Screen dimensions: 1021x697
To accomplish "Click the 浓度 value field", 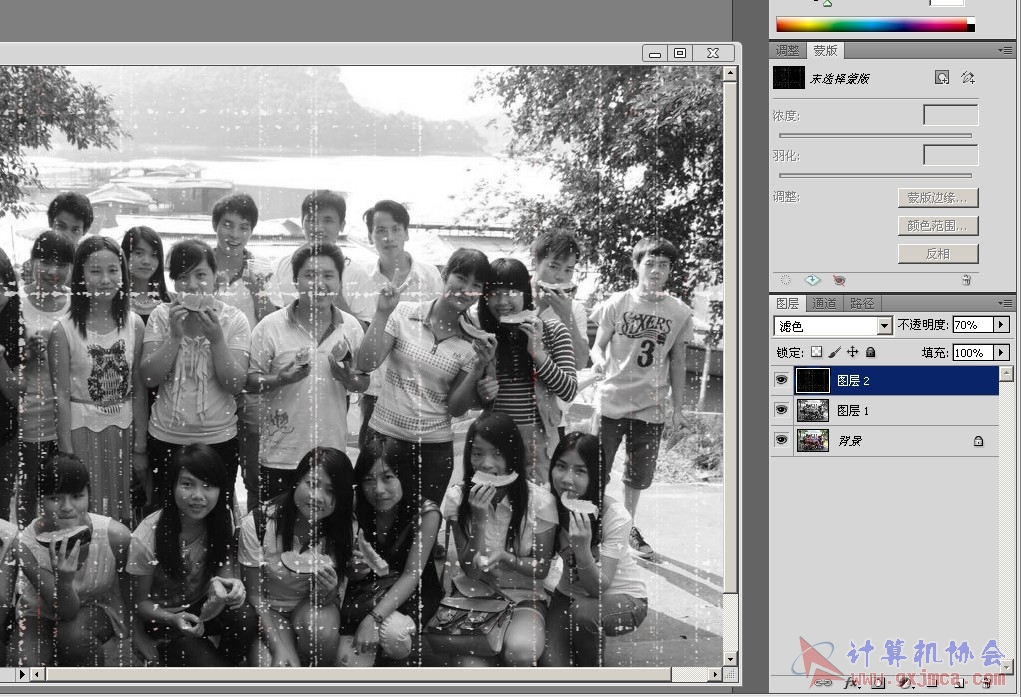I will click(951, 115).
